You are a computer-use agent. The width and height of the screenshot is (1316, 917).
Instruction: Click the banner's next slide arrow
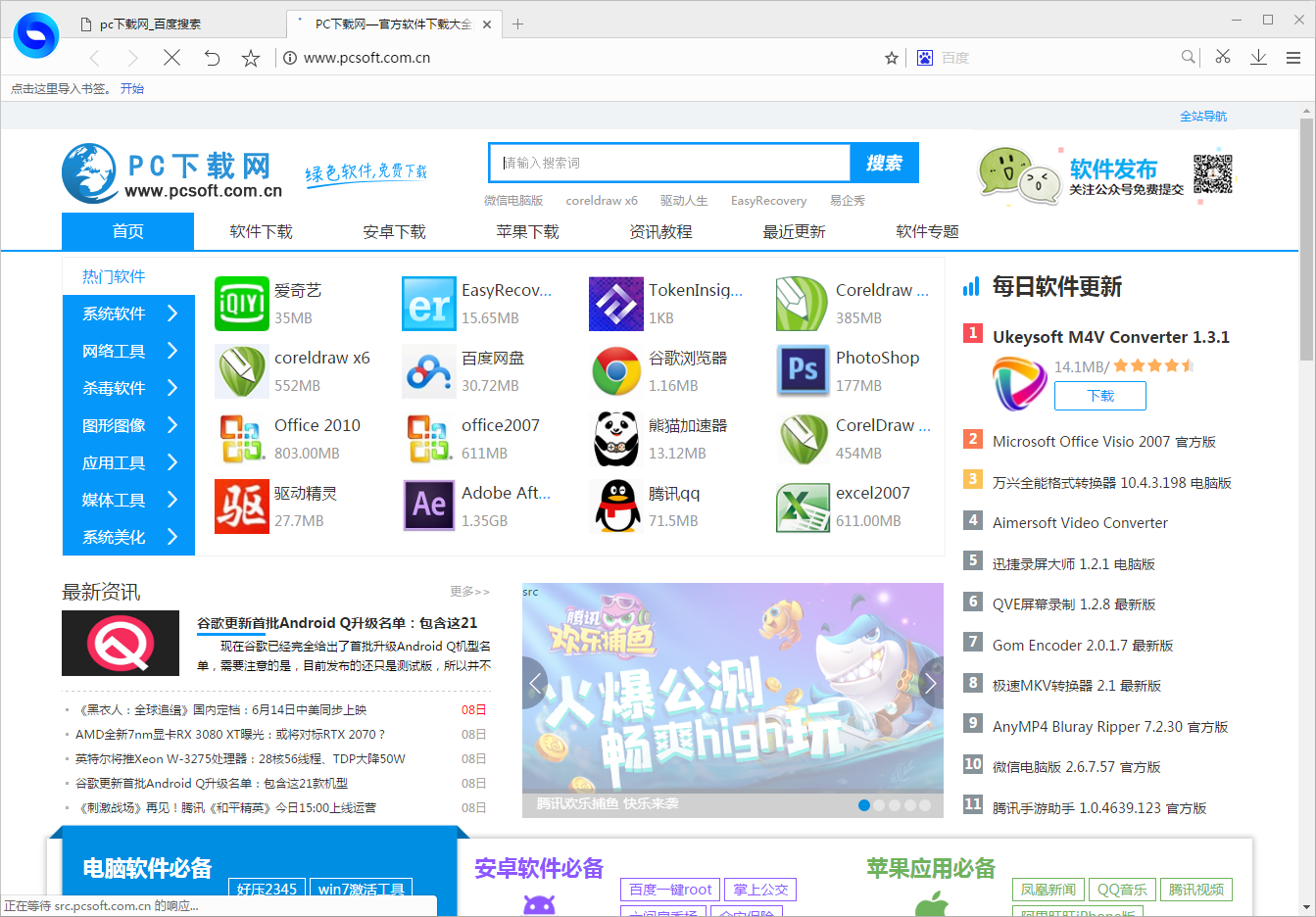(931, 683)
